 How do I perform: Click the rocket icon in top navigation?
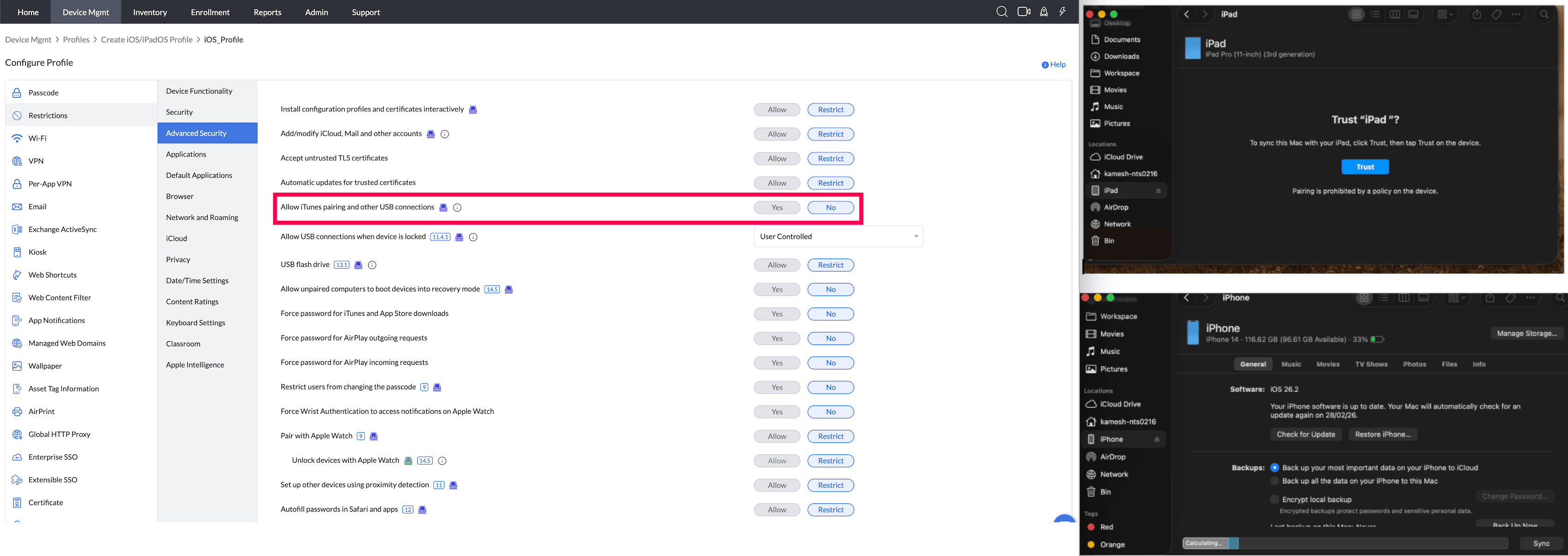(1043, 12)
